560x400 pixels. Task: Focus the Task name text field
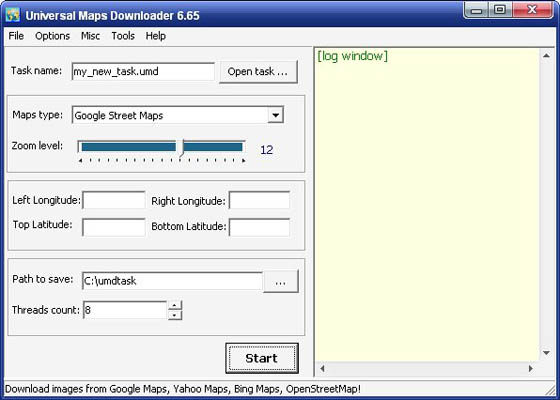pyautogui.click(x=143, y=71)
